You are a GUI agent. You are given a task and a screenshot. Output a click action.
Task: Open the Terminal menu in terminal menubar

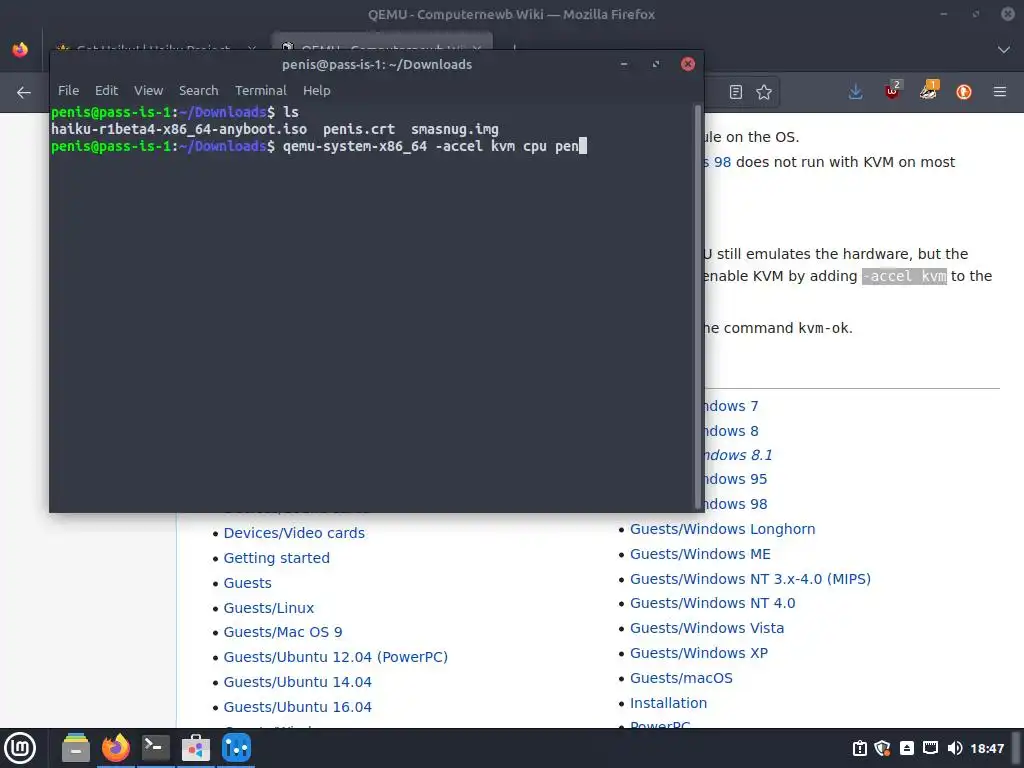coord(261,91)
